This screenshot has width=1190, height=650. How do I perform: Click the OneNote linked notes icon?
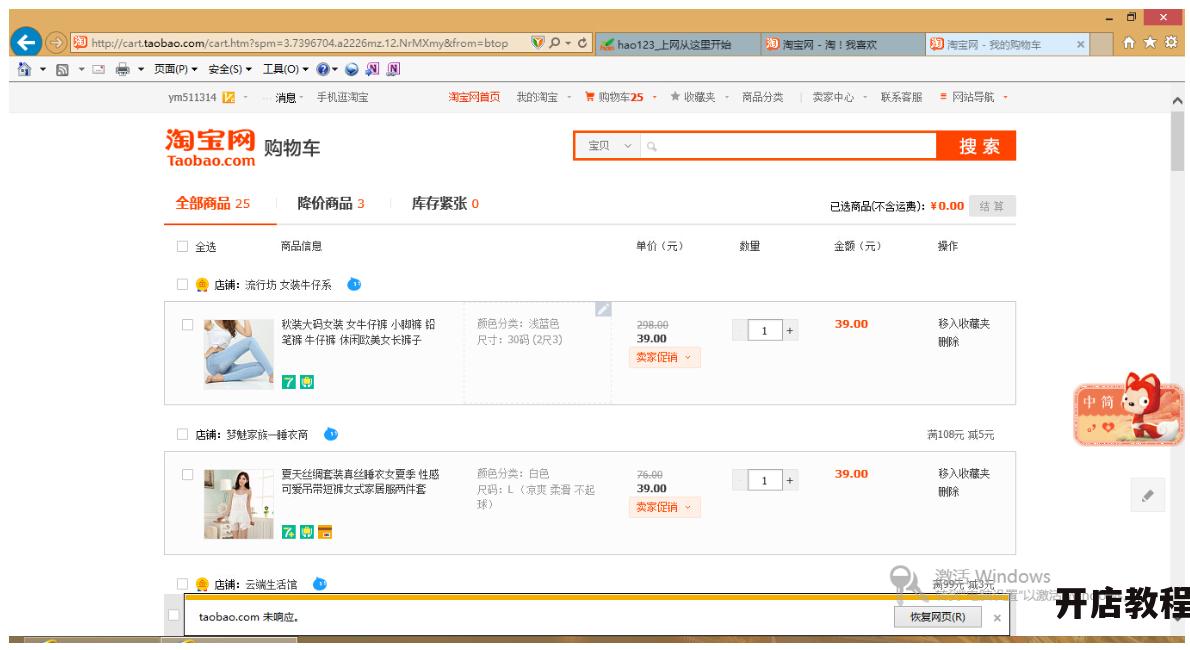click(393, 69)
